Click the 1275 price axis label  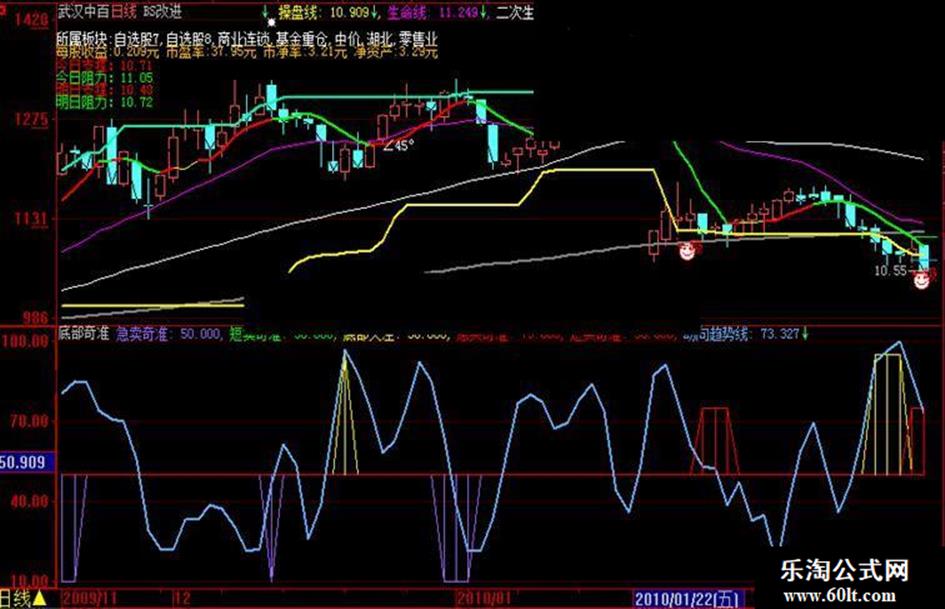30,119
